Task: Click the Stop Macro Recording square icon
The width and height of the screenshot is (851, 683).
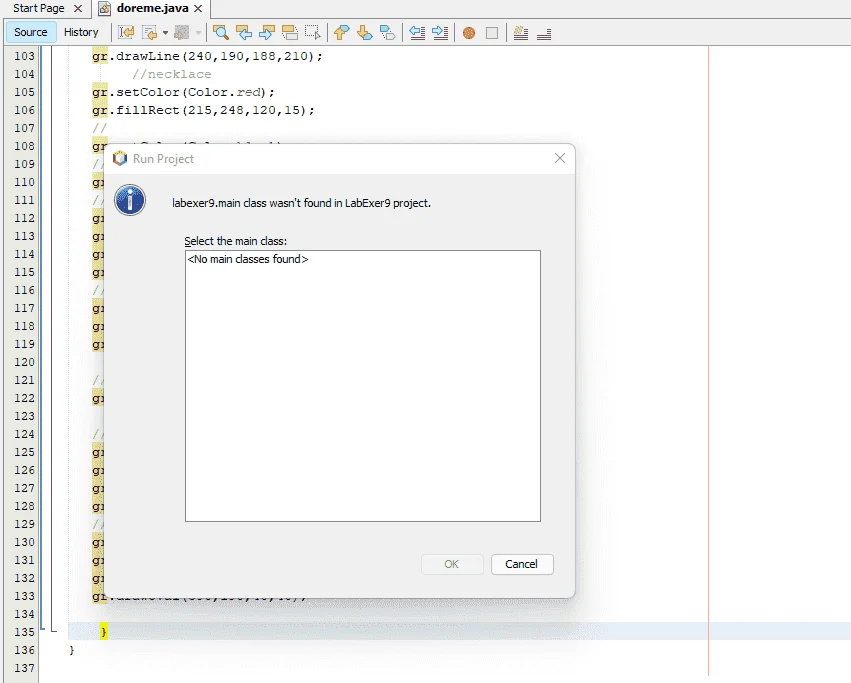Action: (x=492, y=33)
